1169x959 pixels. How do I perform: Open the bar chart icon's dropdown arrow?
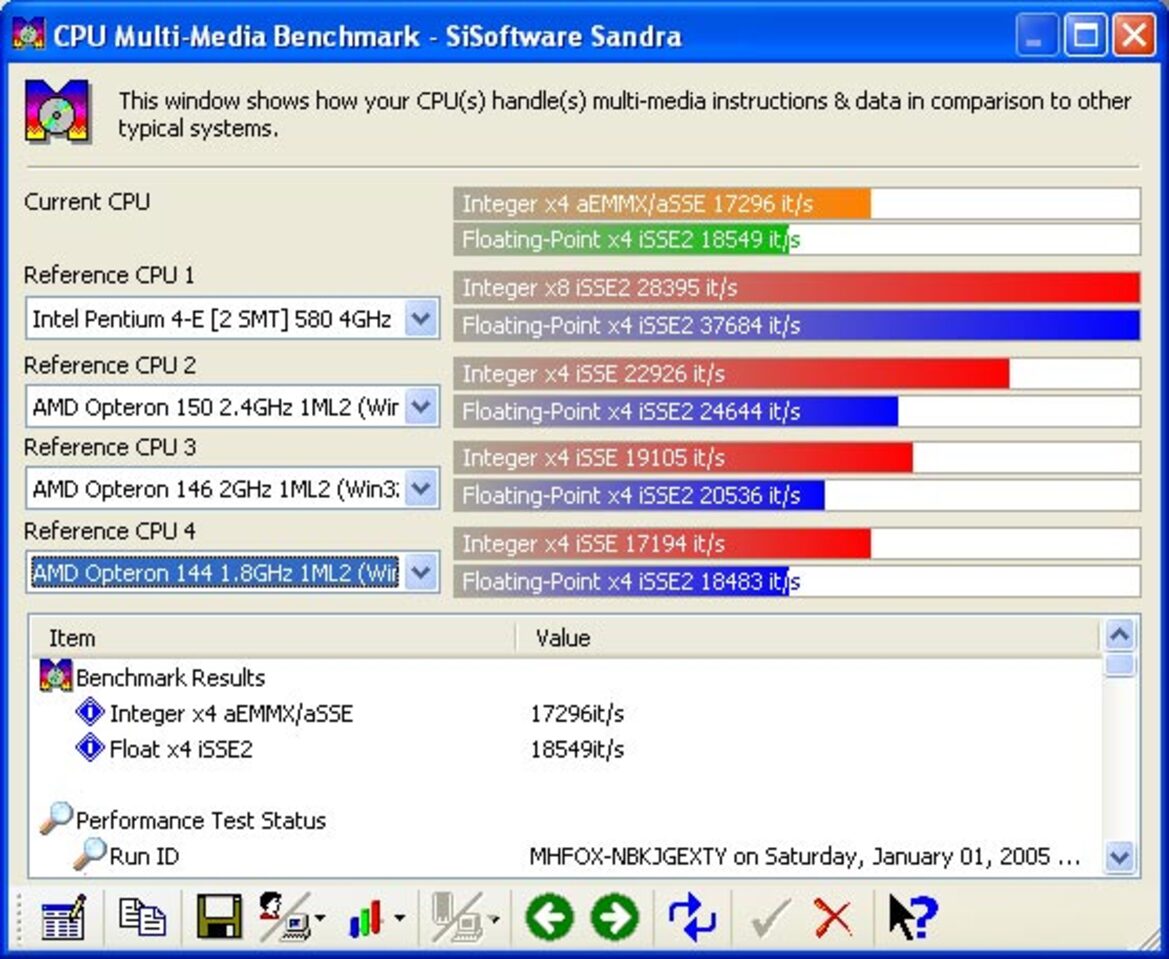(x=400, y=918)
